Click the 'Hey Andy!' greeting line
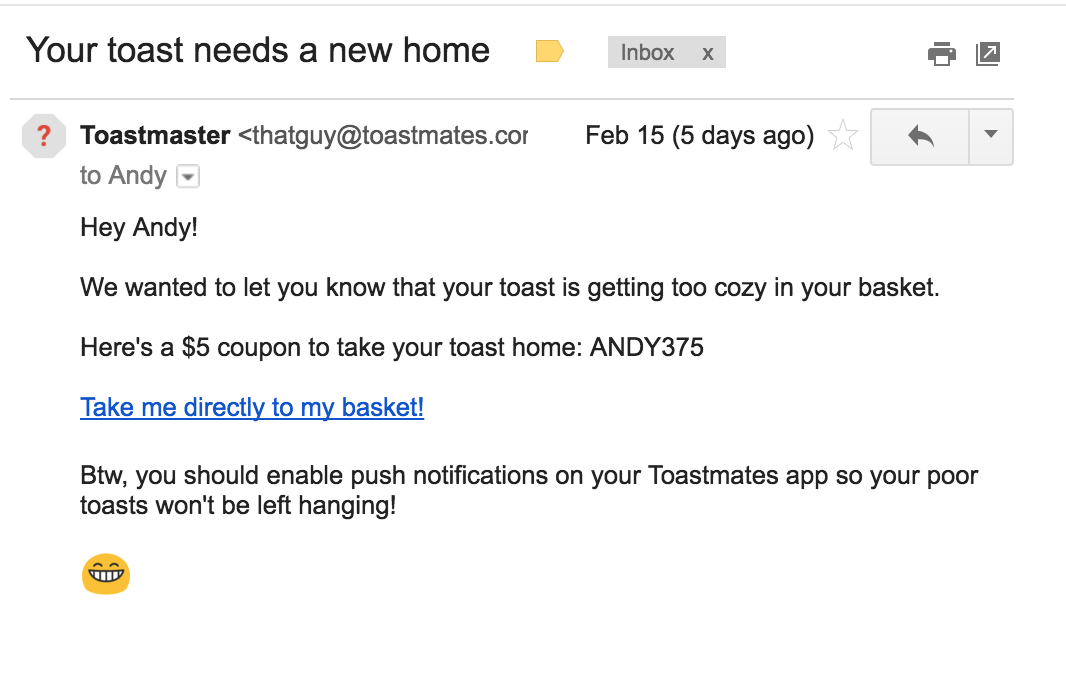This screenshot has height=674, width=1066. pyautogui.click(x=138, y=228)
